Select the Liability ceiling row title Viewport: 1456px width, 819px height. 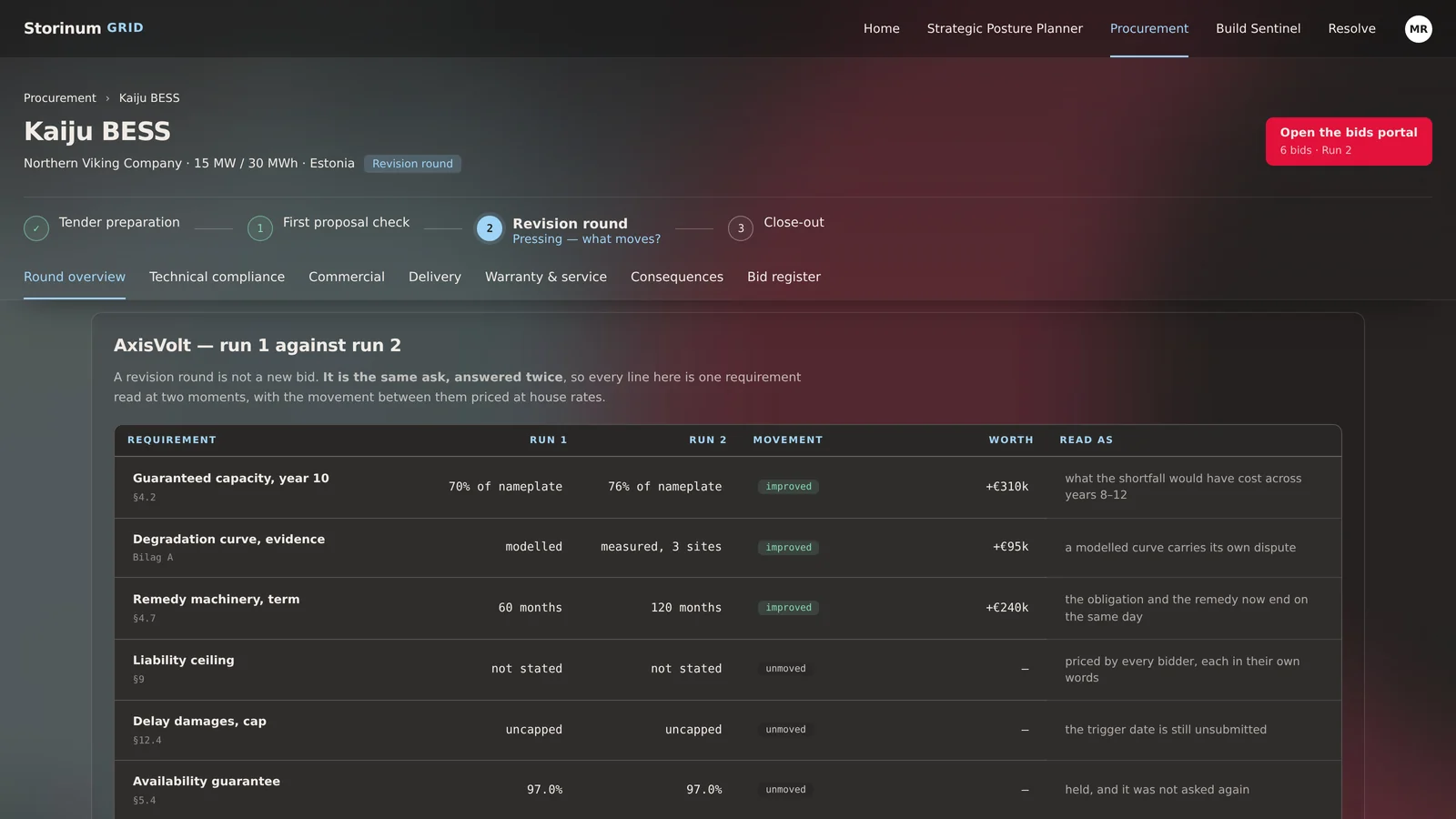183,660
